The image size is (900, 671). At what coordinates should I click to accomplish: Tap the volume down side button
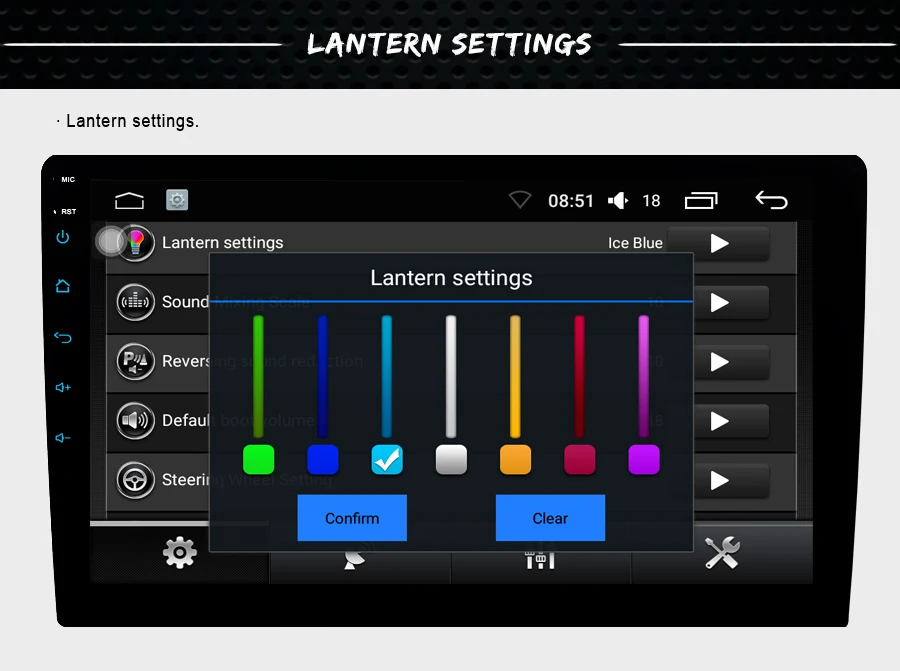[63, 438]
